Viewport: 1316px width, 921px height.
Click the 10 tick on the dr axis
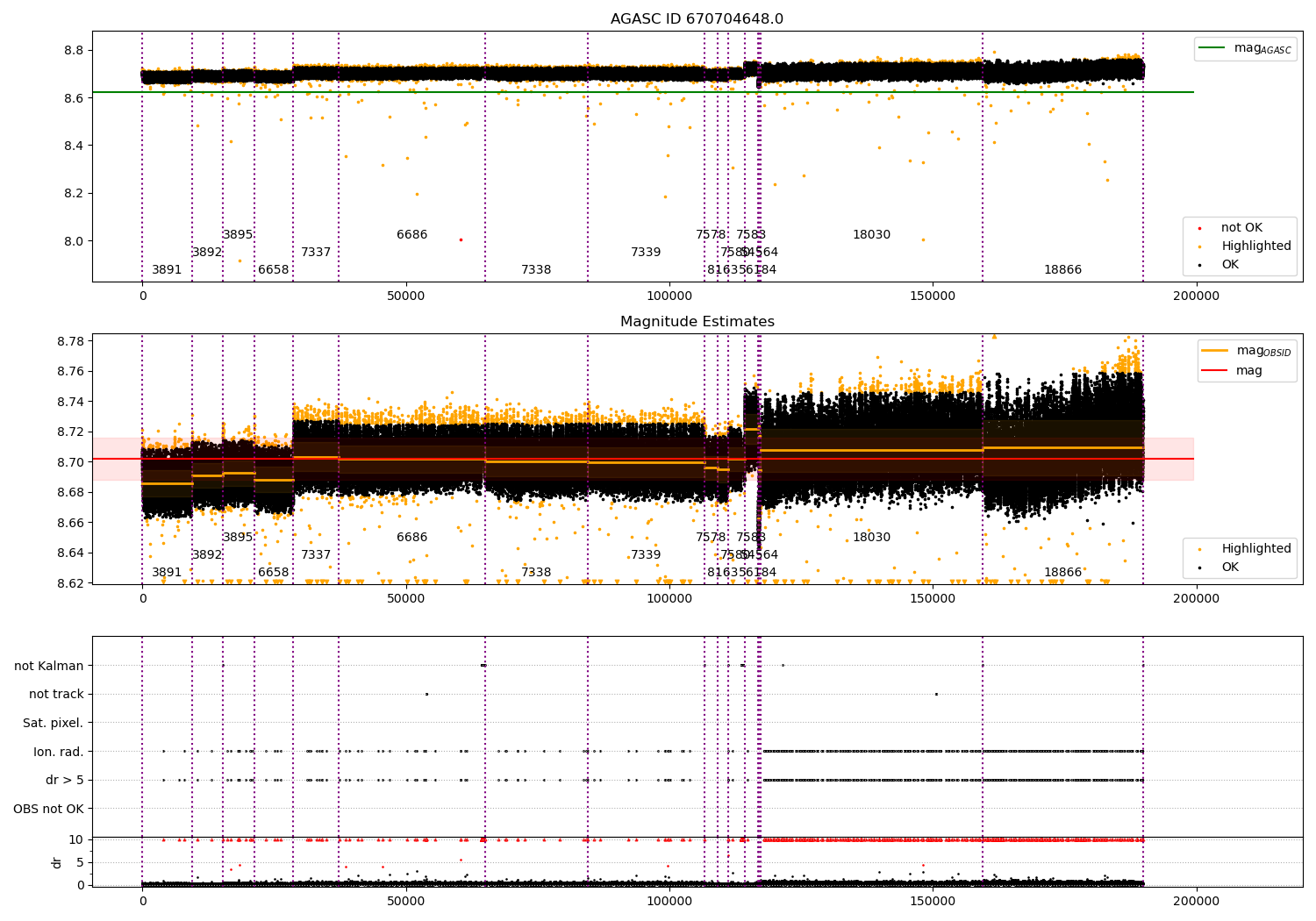coord(76,839)
